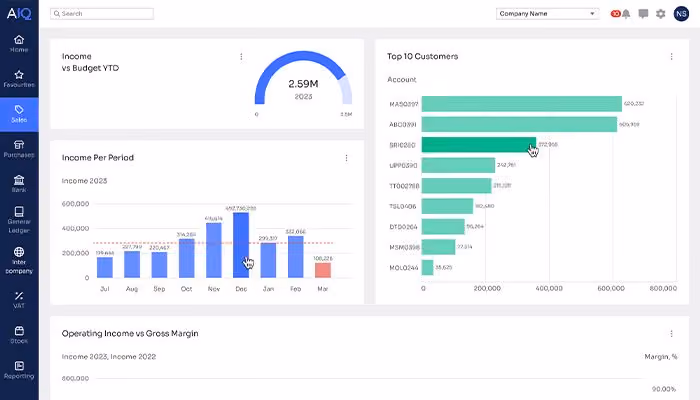Open Operating Income vs Gross Margin options menu
The image size is (700, 400).
671,334
